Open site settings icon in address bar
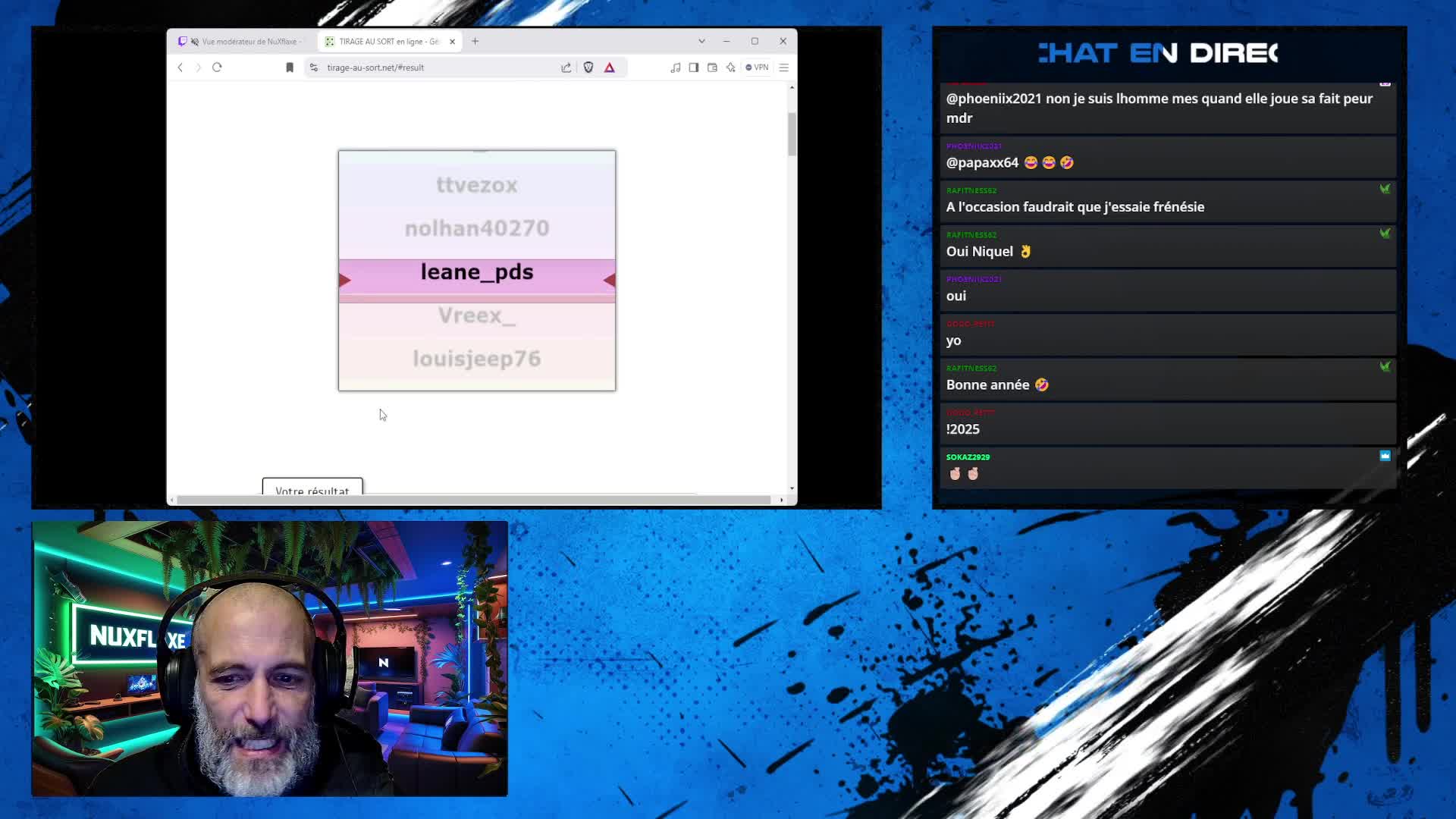This screenshot has width=1456, height=819. (x=314, y=67)
